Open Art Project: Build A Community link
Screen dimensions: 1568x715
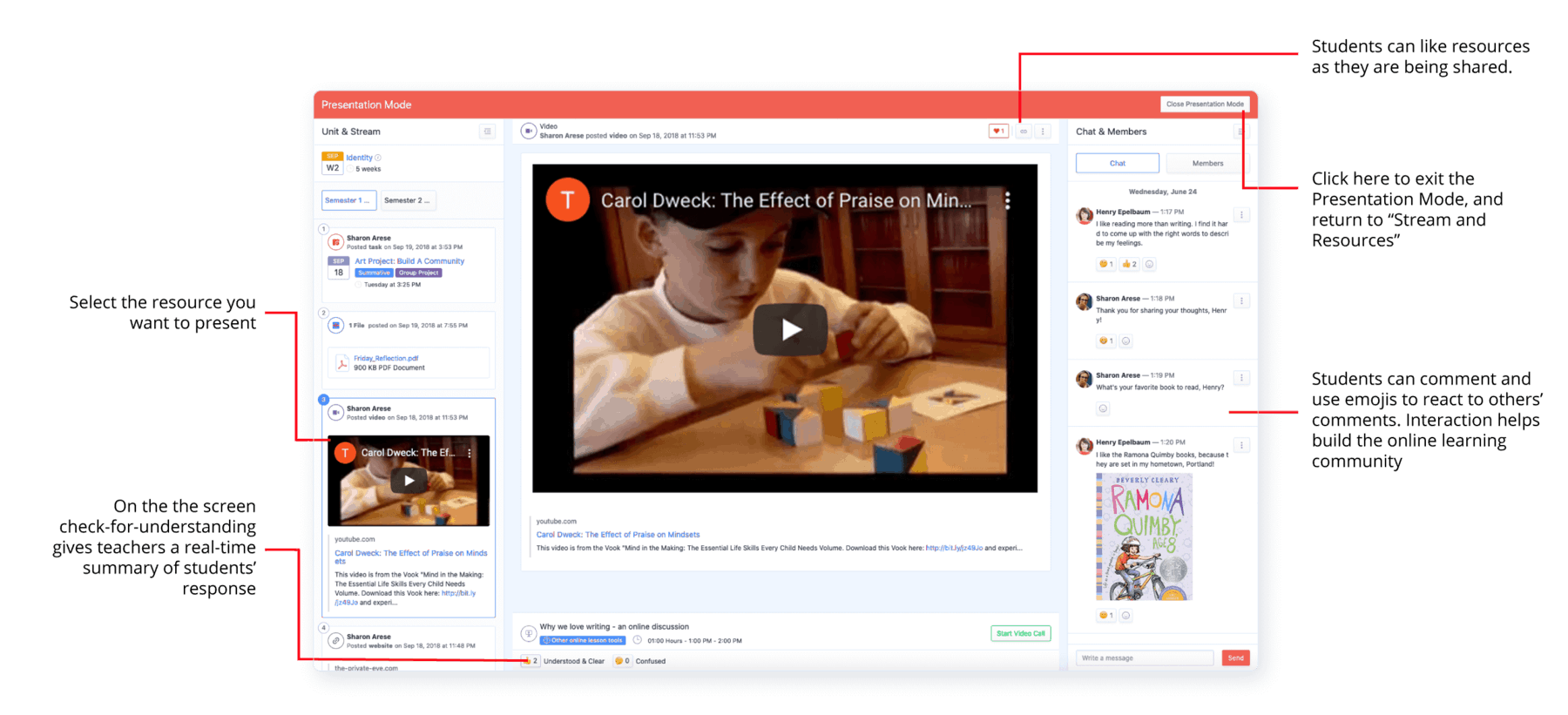(x=409, y=261)
